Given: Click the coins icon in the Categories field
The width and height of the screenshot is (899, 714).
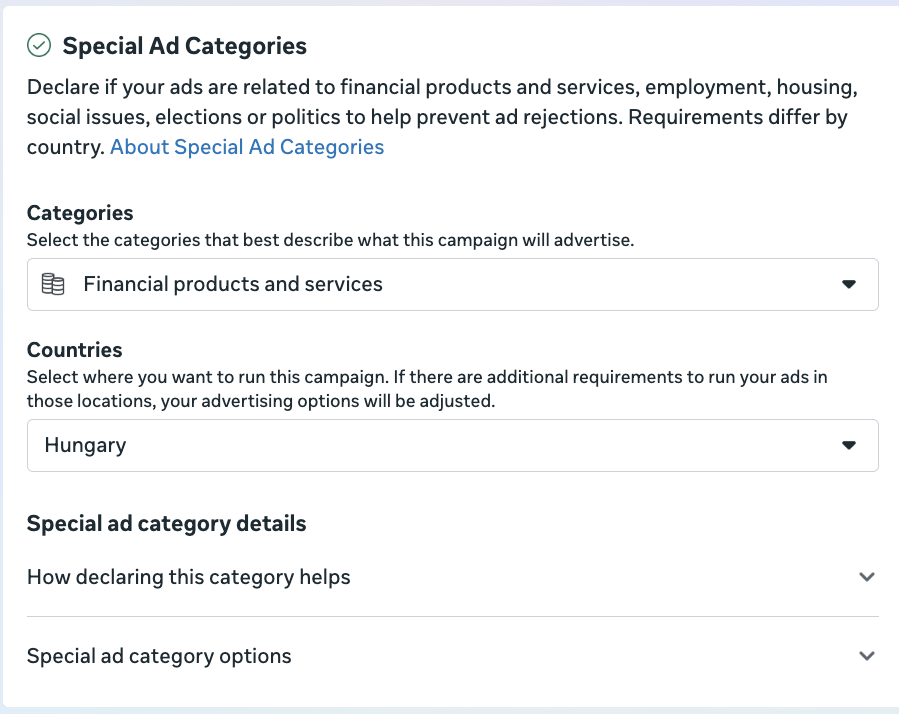Looking at the screenshot, I should tap(53, 284).
